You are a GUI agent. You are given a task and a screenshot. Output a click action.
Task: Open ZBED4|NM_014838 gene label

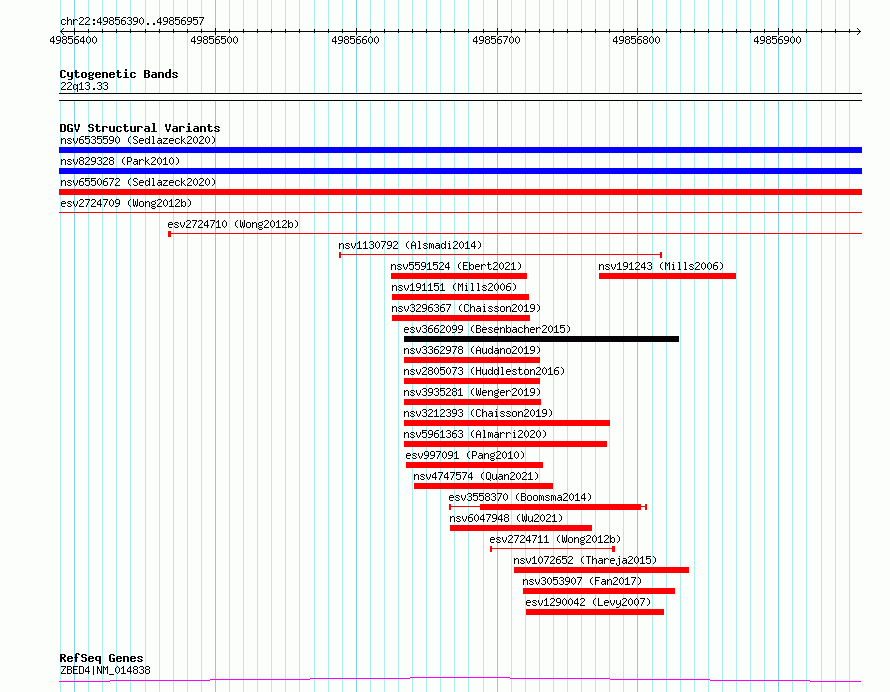click(x=105, y=670)
